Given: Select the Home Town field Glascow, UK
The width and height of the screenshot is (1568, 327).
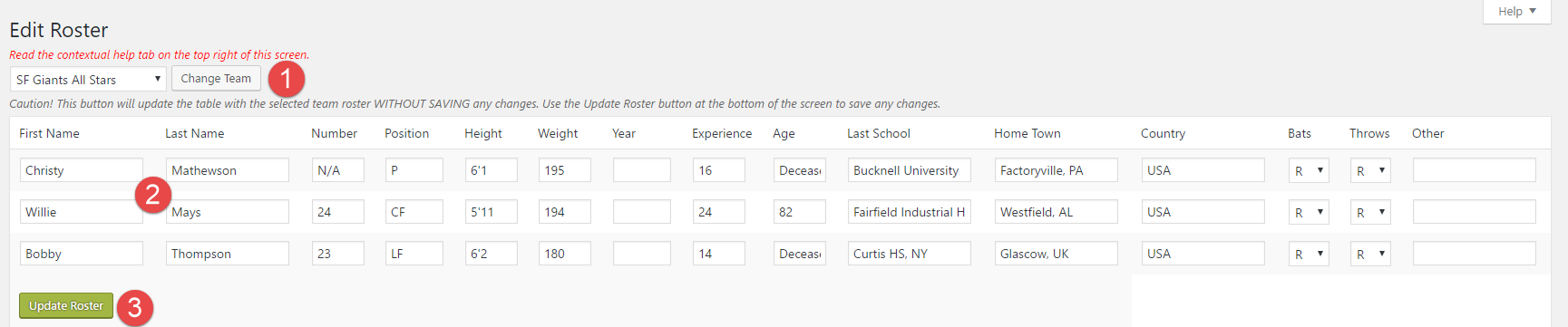Looking at the screenshot, I should tap(1056, 254).
